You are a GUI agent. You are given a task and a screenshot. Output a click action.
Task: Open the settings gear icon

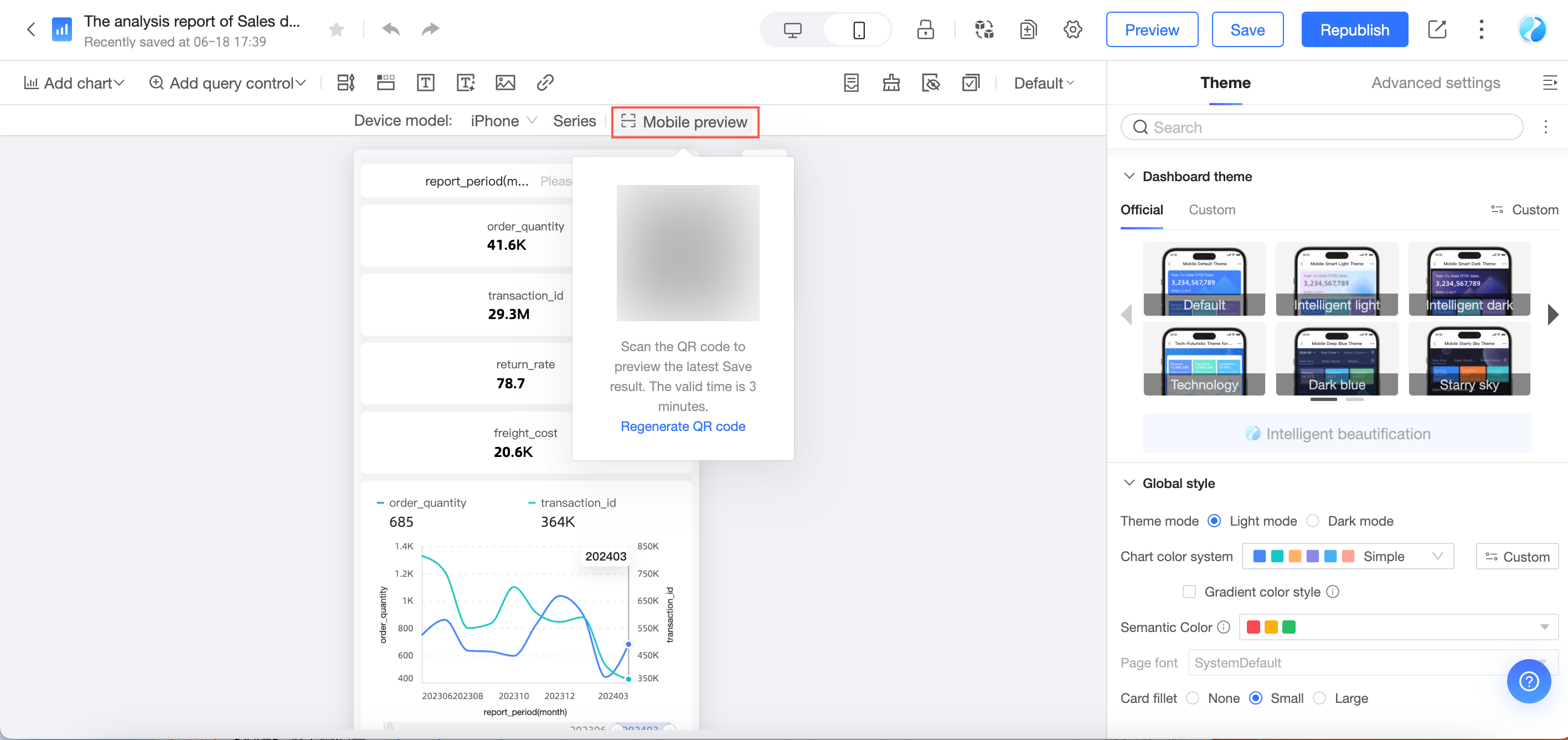(x=1072, y=30)
